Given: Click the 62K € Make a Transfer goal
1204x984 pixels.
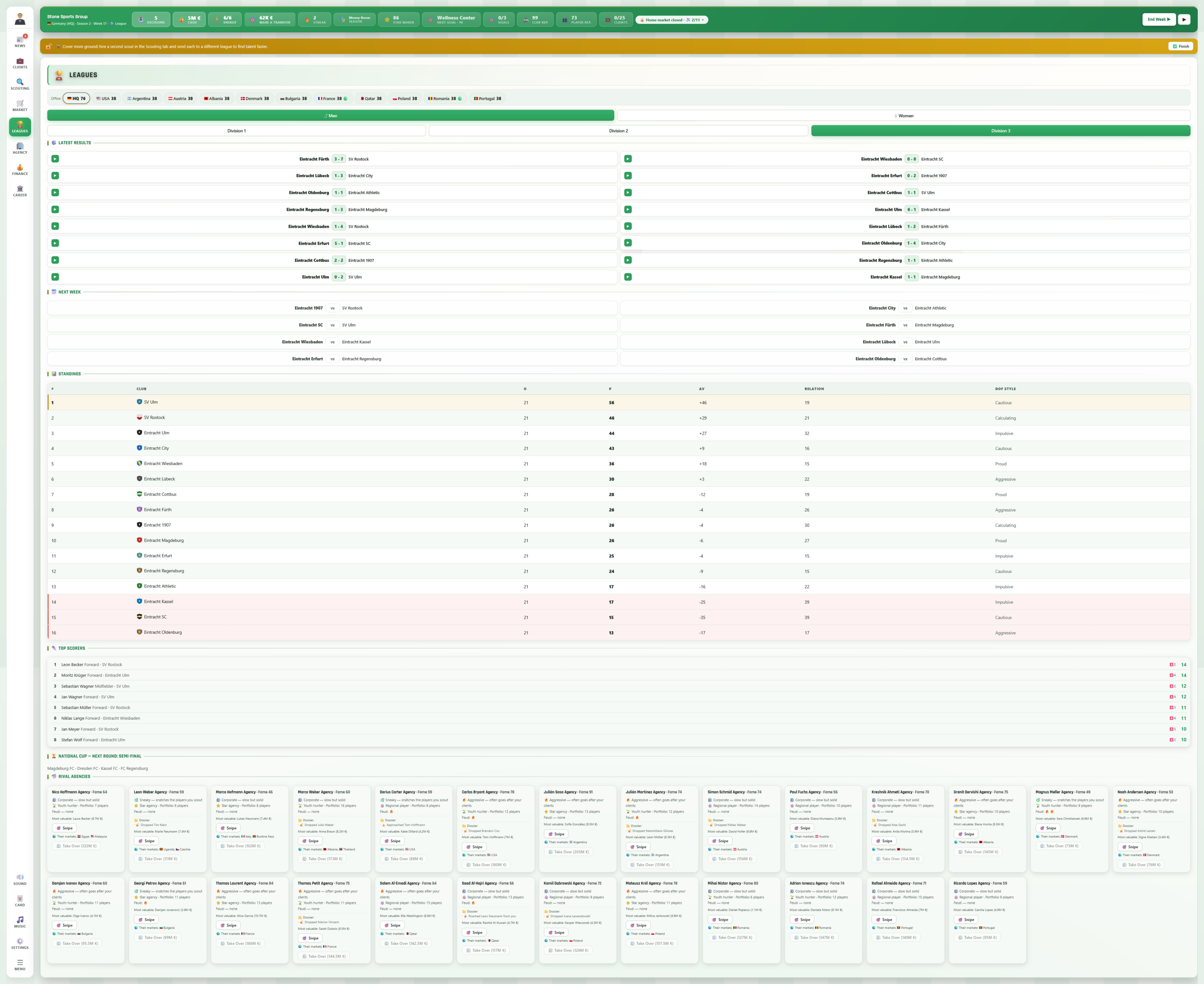Looking at the screenshot, I should 270,20.
